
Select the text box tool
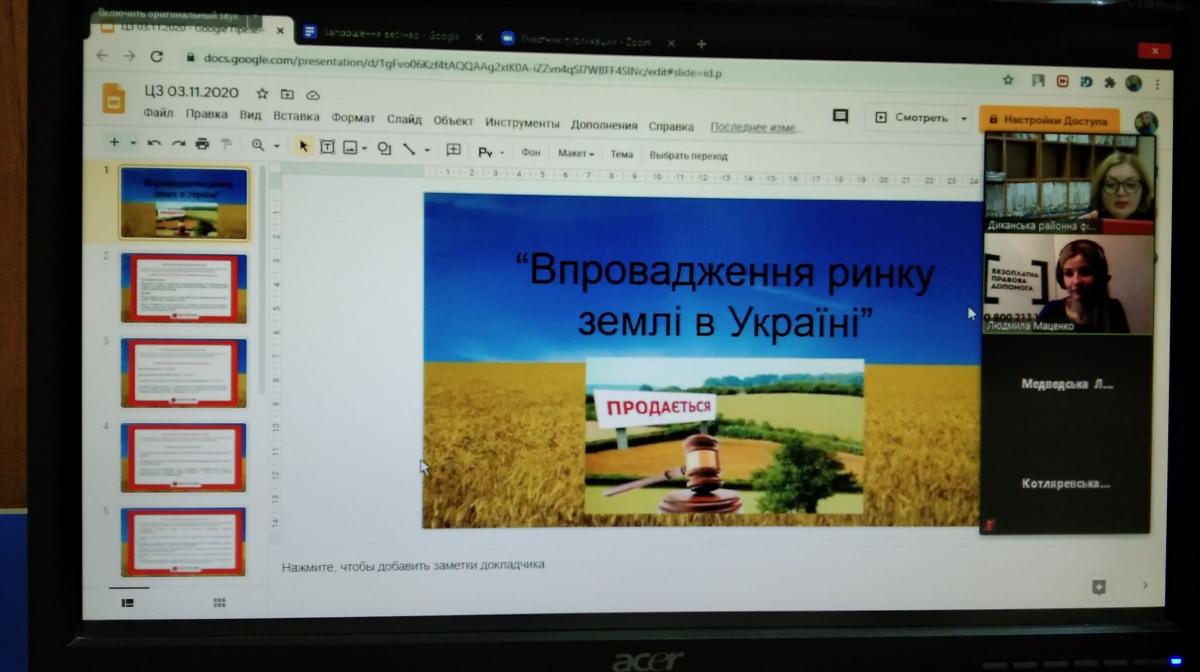[327, 148]
